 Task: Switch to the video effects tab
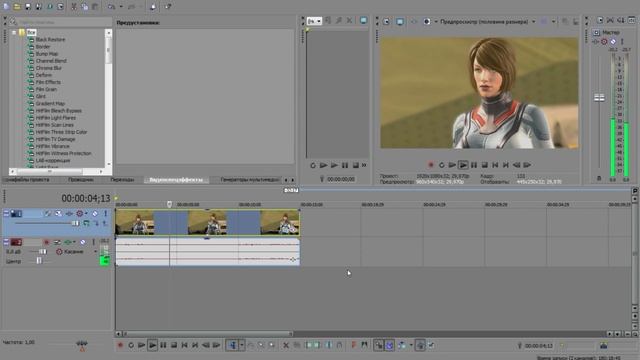176,180
